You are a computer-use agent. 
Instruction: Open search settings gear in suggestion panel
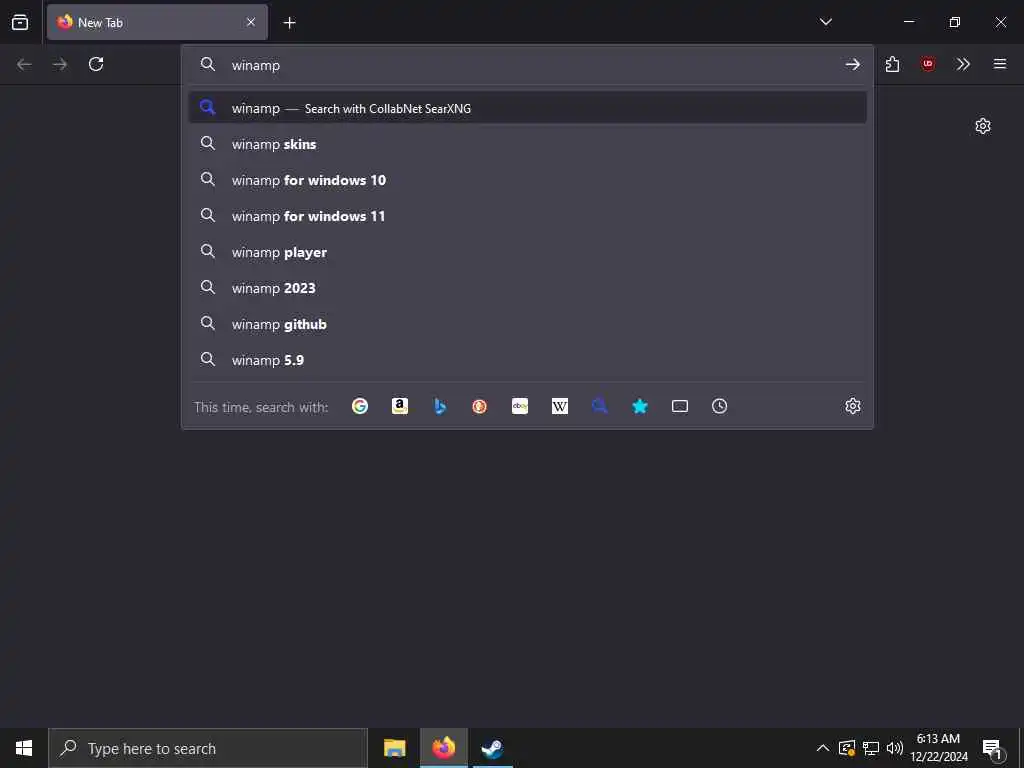tap(853, 406)
